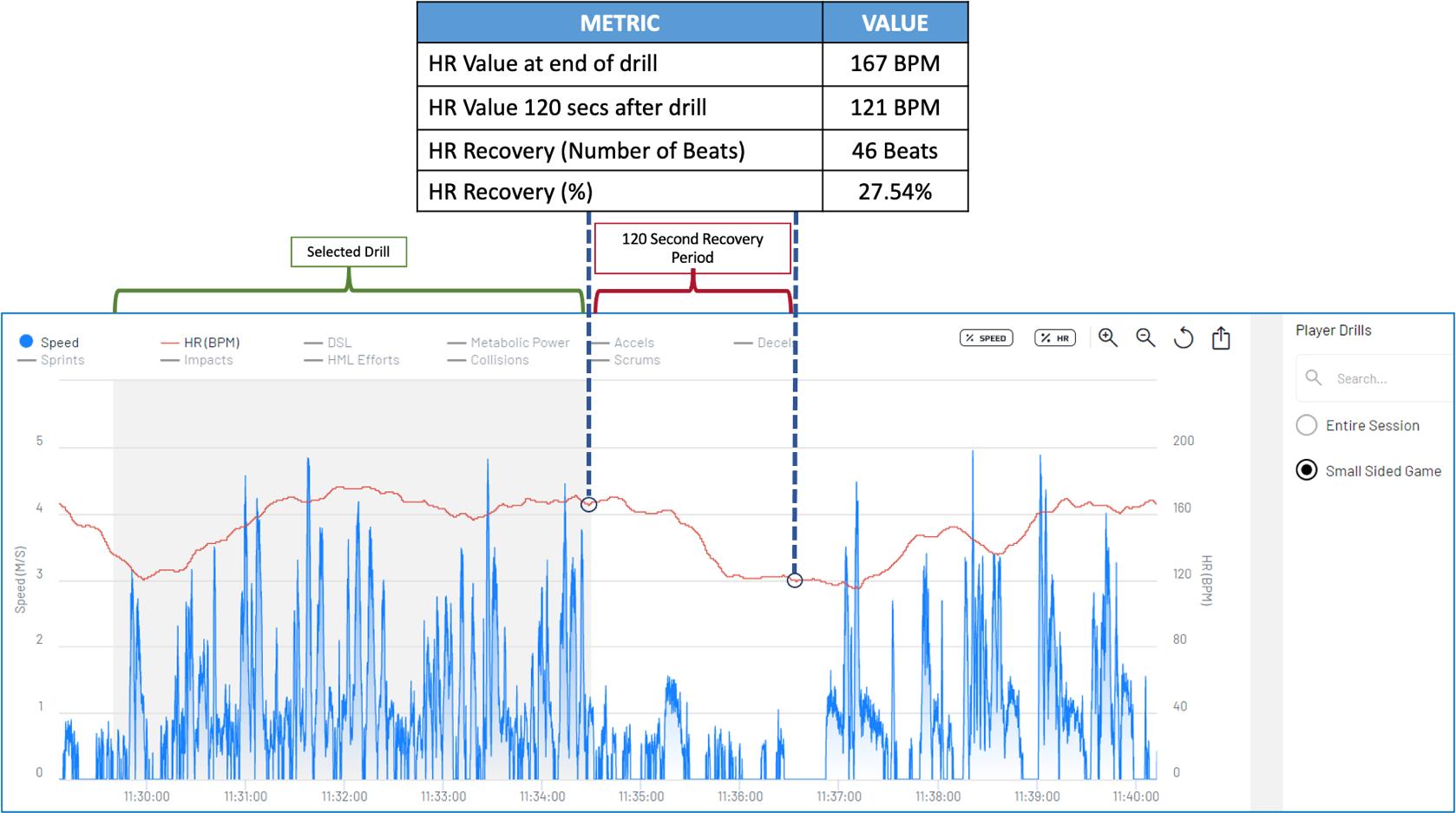Toggle HR(BPM) series in legend

coord(200,342)
